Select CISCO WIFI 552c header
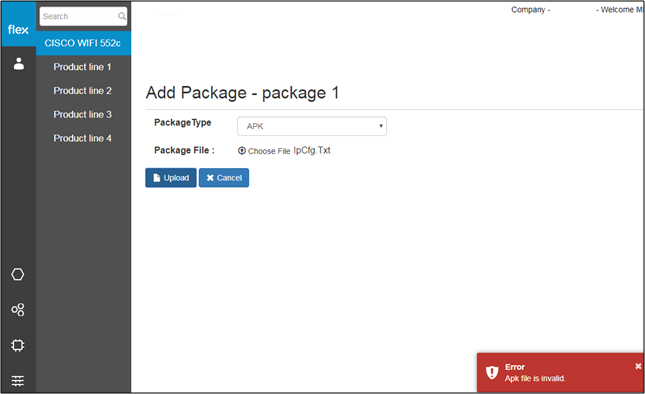Viewport: 645px width, 394px height. tap(84, 43)
